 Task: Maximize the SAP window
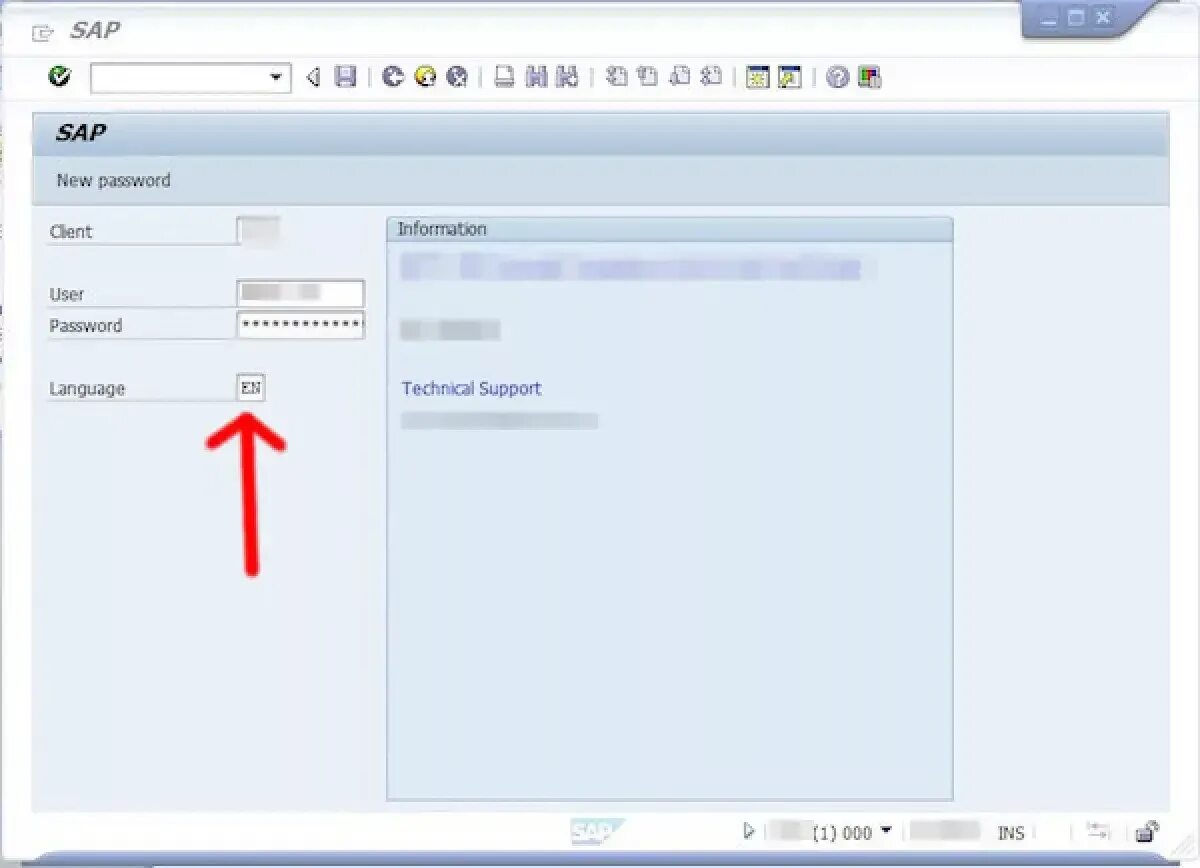click(x=1076, y=17)
